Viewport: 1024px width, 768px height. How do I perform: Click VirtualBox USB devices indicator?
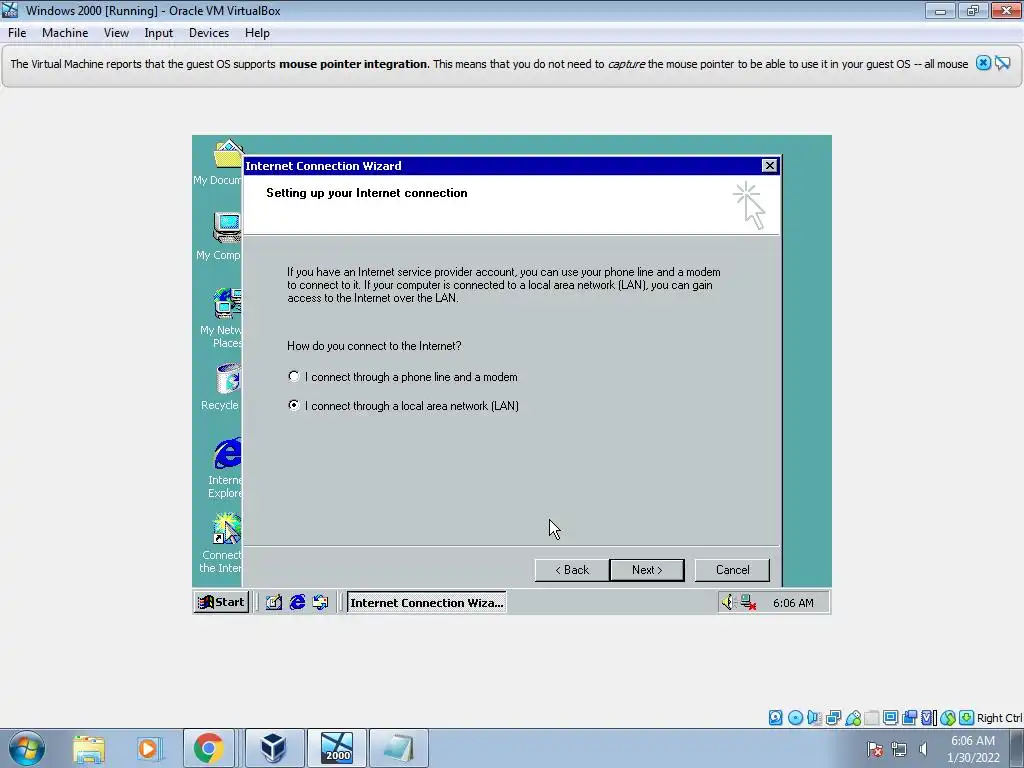[853, 718]
